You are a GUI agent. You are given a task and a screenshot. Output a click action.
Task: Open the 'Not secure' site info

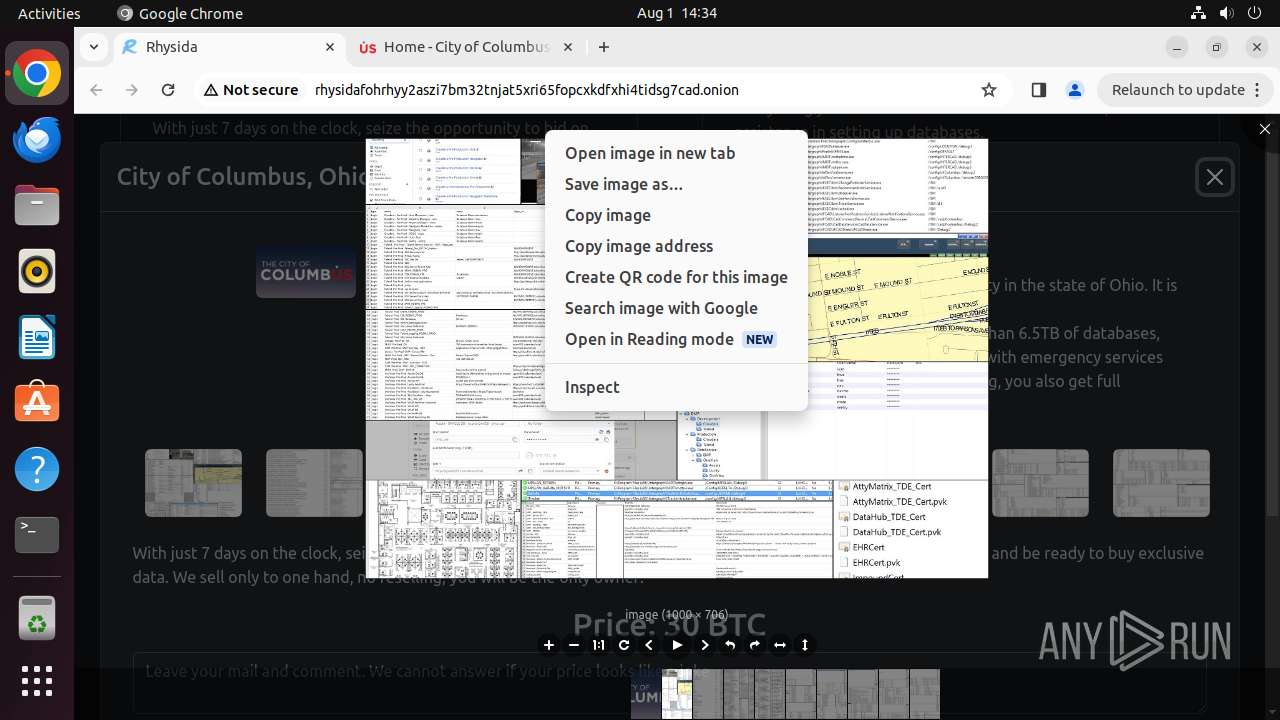point(251,90)
